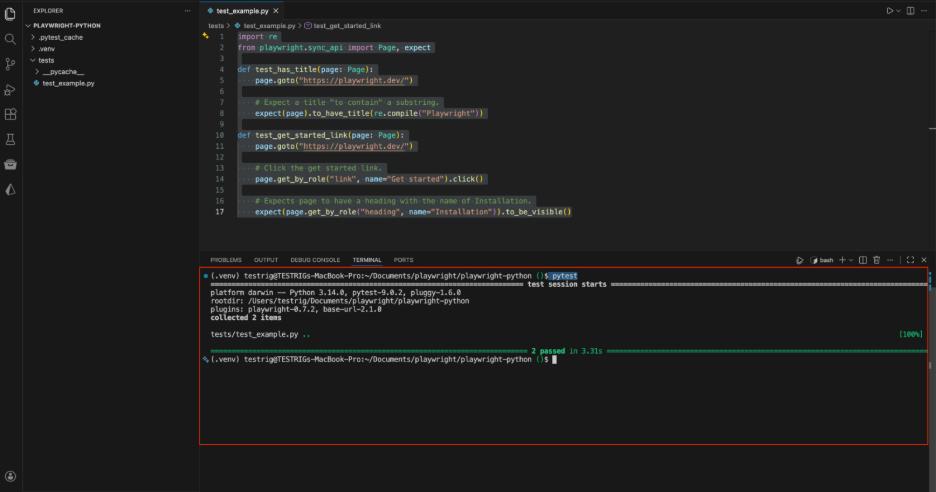Switch to the PROBLEMS panel tab

point(226,260)
